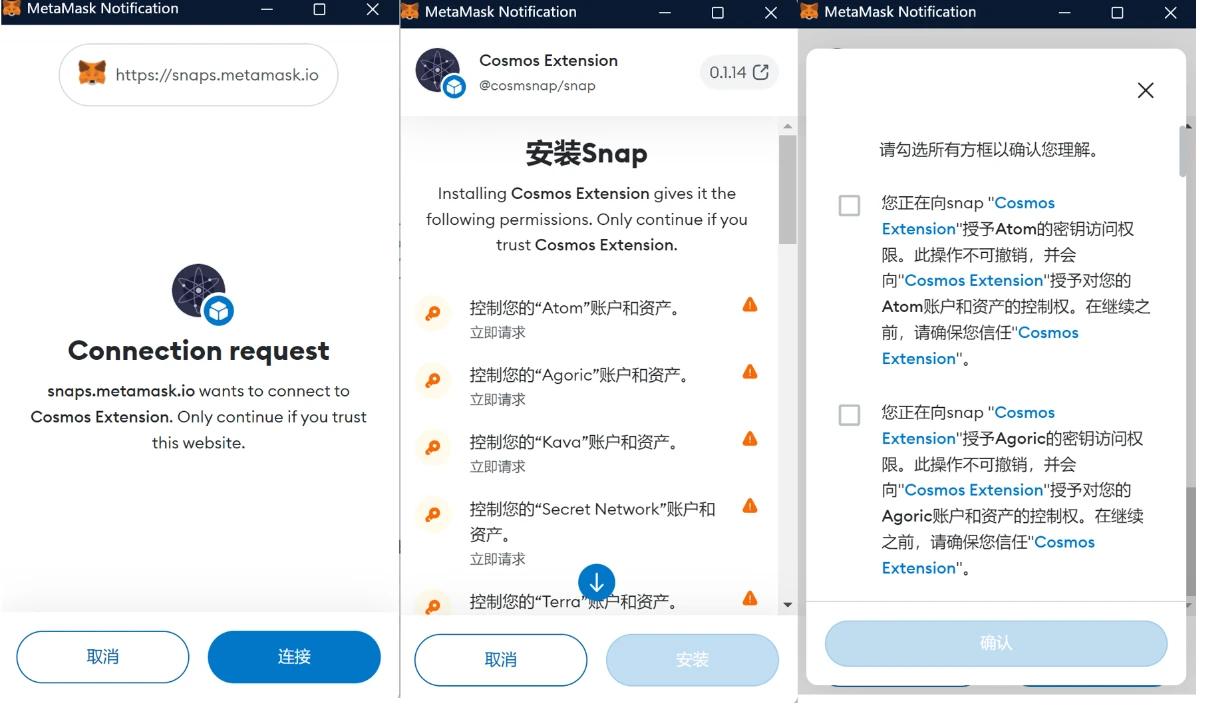Screen dimensions: 1209x707
Task: Click the 连接 button to approve the connection
Action: coord(294,657)
